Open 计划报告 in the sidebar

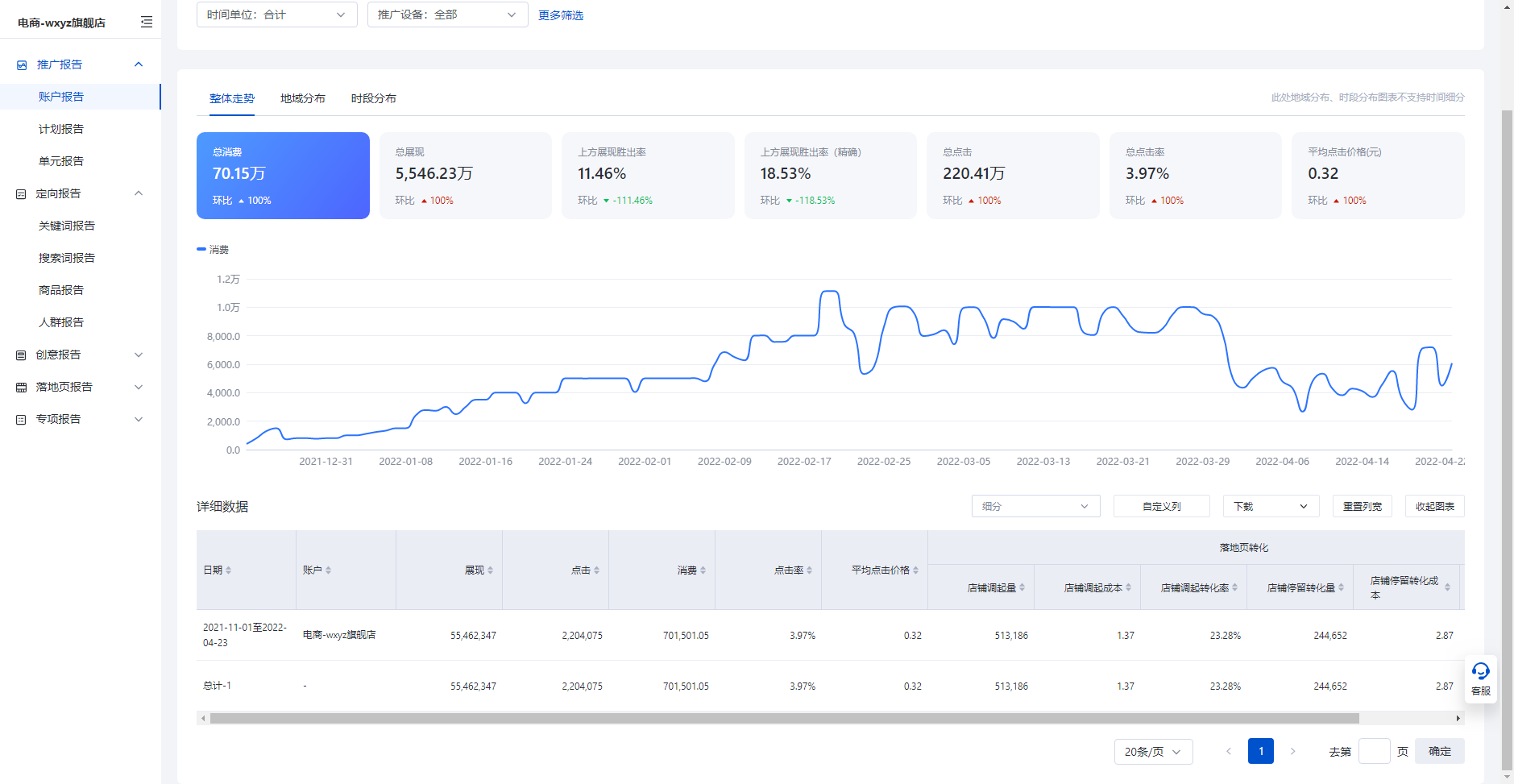(x=61, y=129)
